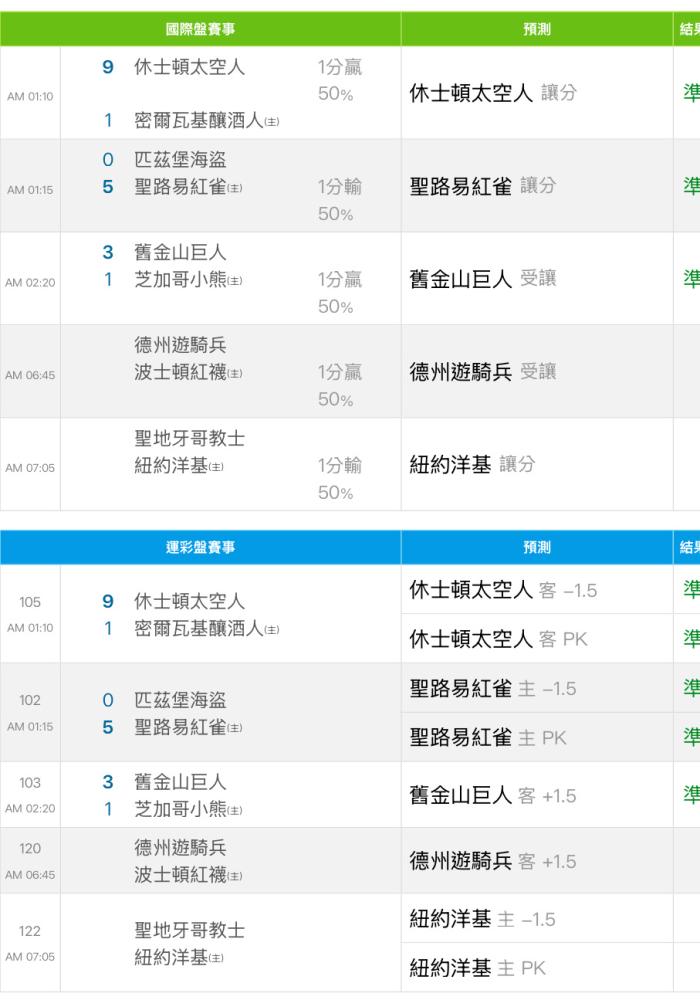This screenshot has height=1000, width=700.
Task: Click 1分贏 50% in the 休士頓太空人 row
Action: click(x=340, y=80)
